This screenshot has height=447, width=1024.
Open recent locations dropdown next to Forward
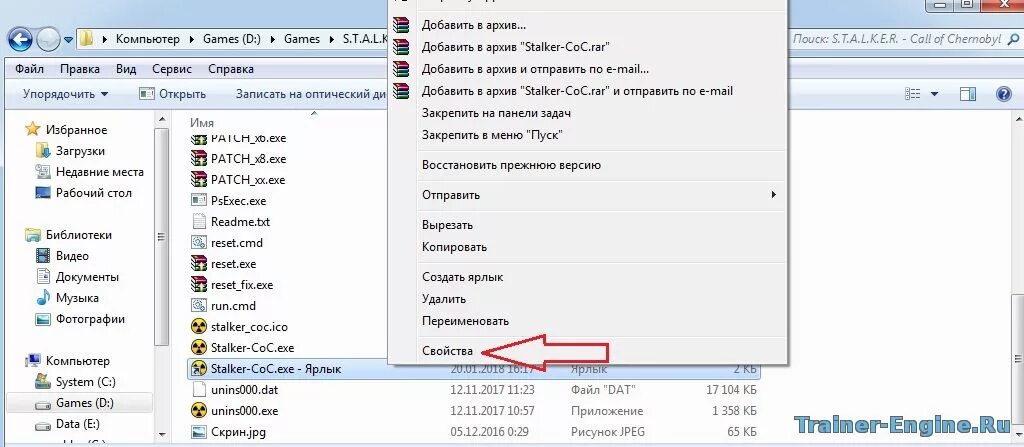69,40
